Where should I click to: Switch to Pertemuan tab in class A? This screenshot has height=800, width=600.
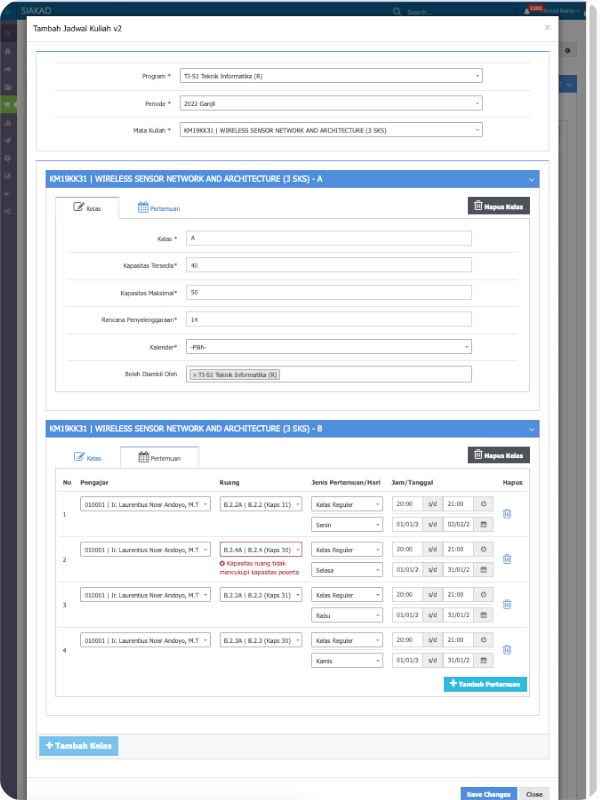[x=159, y=208]
